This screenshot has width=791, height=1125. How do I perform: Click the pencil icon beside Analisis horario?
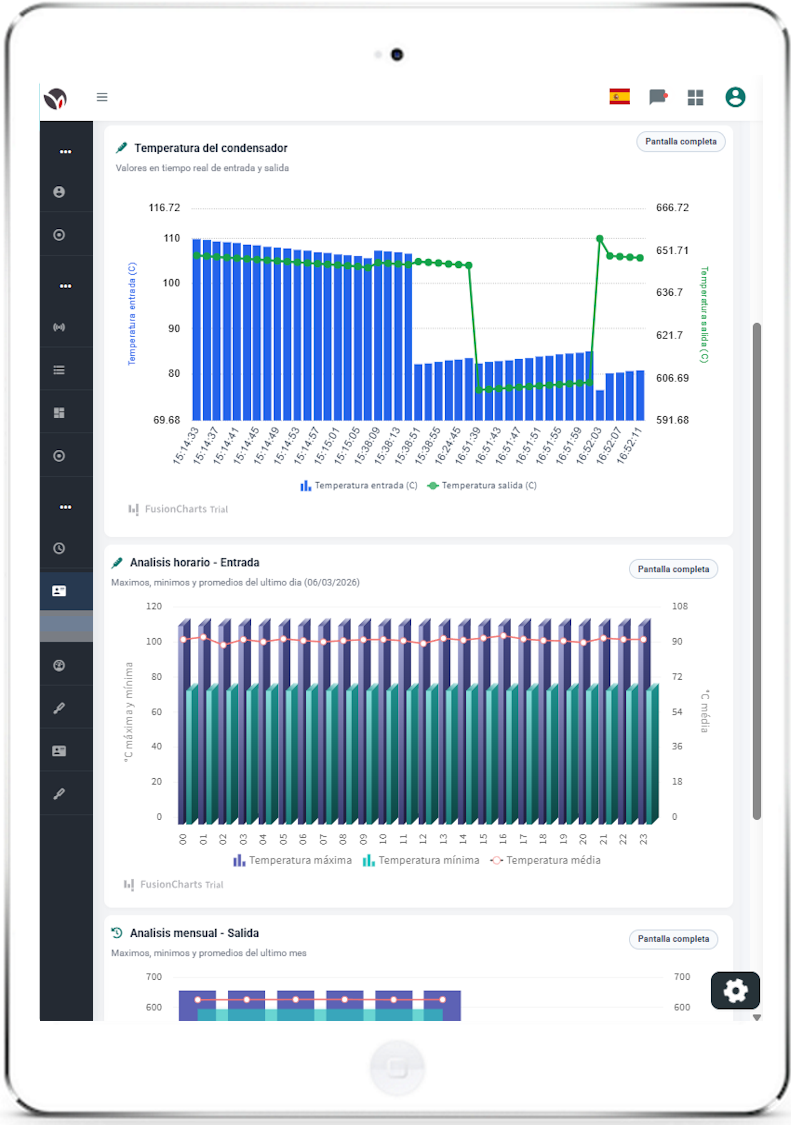tap(117, 562)
